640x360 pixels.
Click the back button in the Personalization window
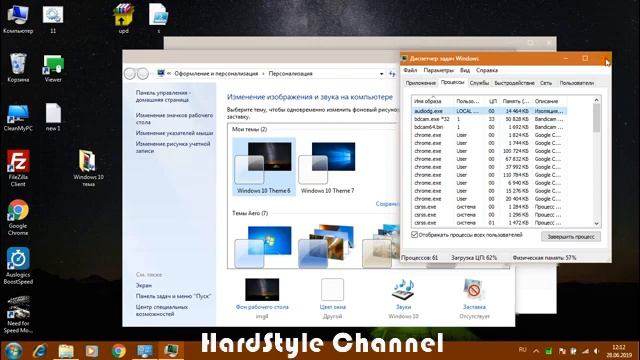click(130, 73)
